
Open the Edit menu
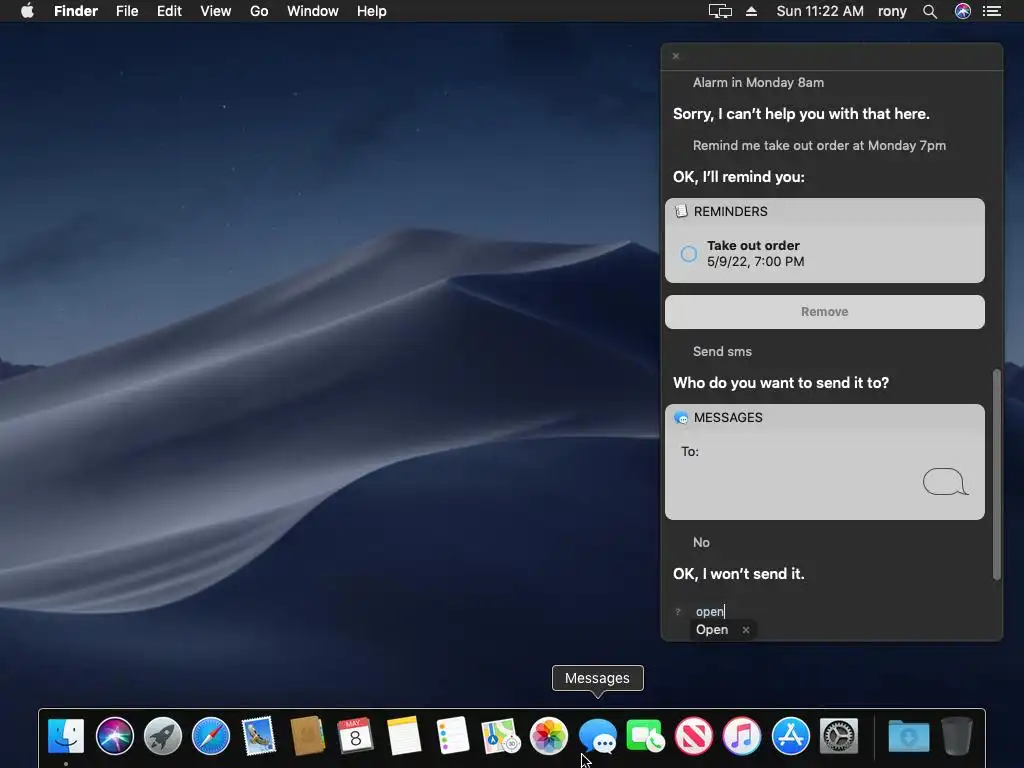point(169,11)
